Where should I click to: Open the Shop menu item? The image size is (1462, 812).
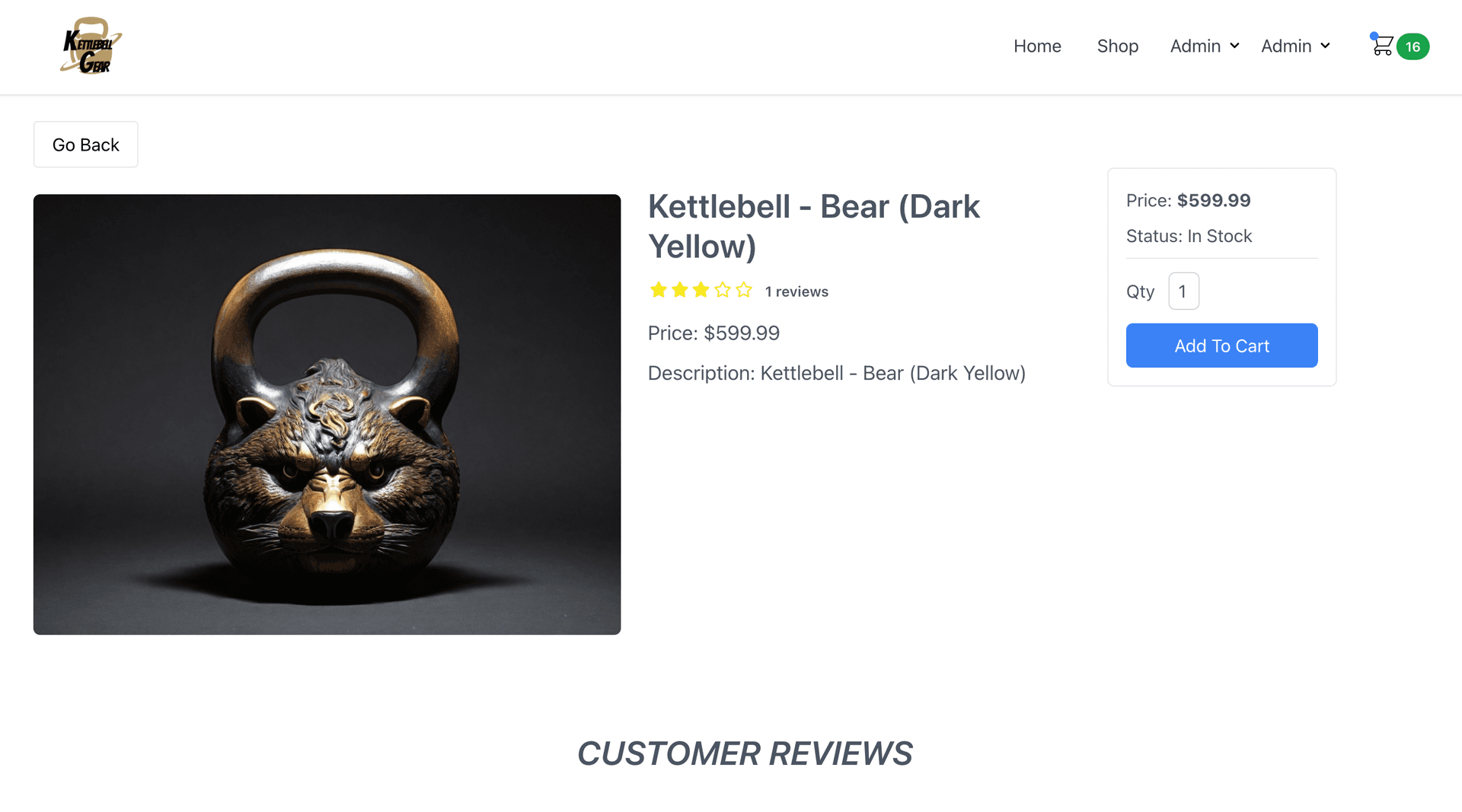point(1117,46)
